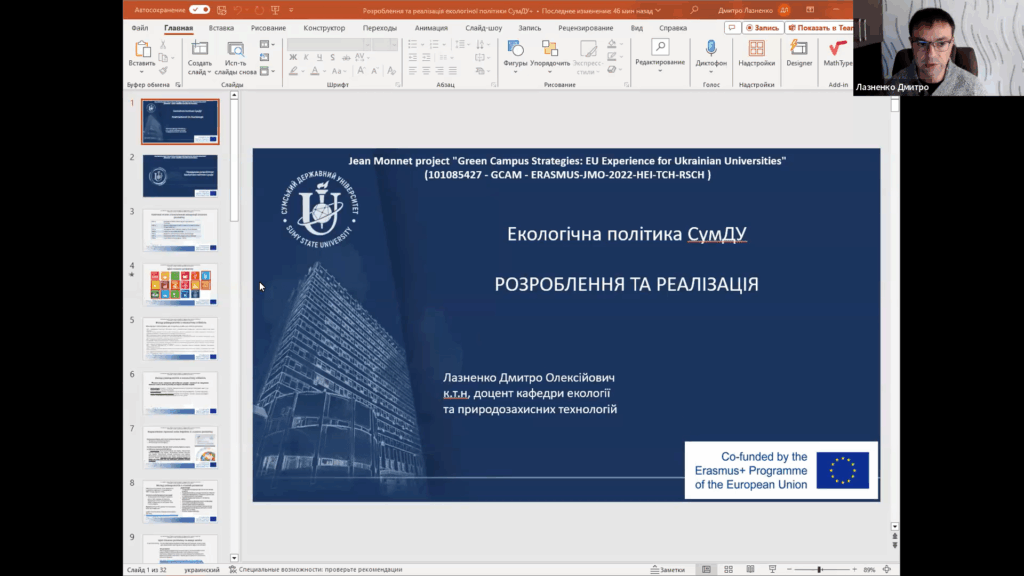Start slideshow from the status bar
Viewport: 1024px width, 576px height.
coord(773,569)
